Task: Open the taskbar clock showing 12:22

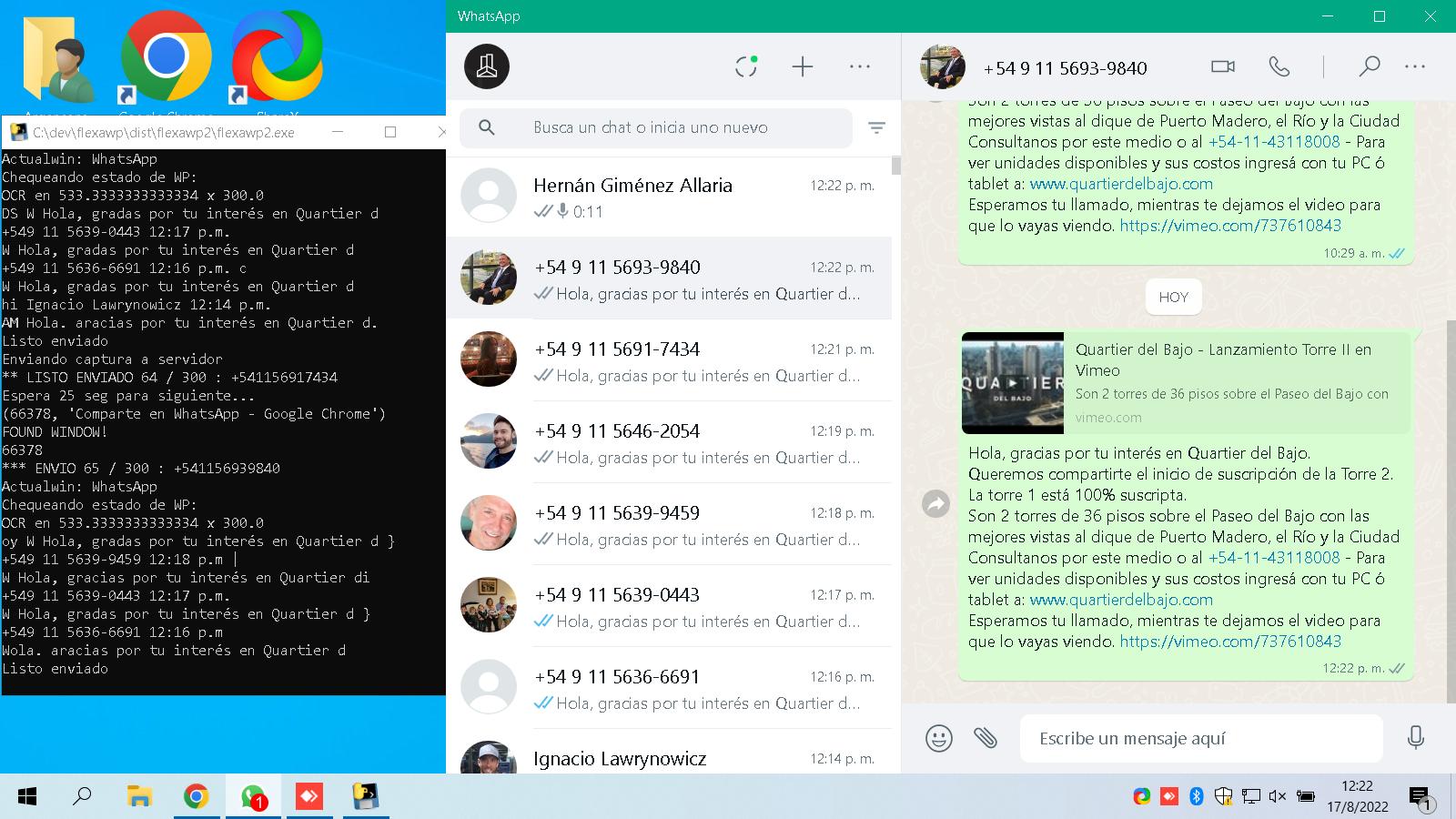Action: click(1357, 796)
